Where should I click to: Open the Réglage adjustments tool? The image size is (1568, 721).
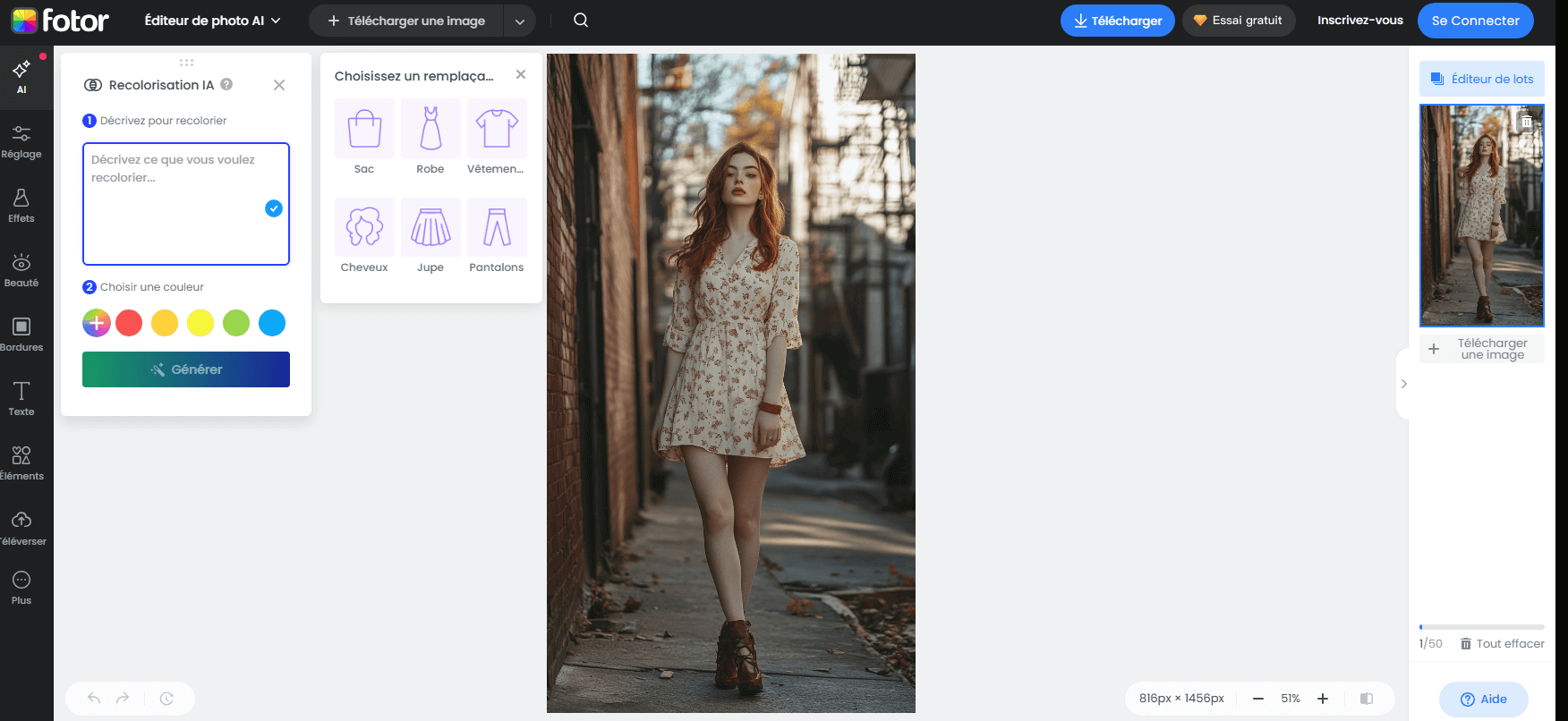[21, 141]
